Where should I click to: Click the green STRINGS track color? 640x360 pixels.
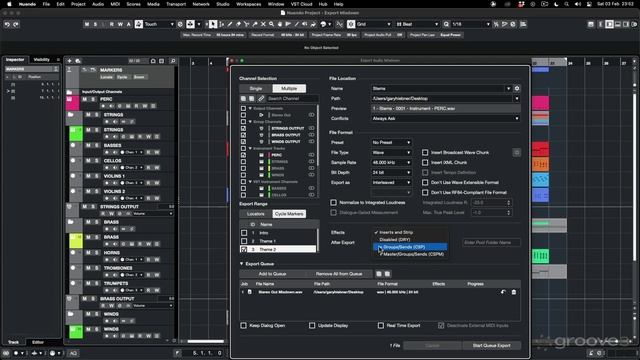click(x=76, y=133)
